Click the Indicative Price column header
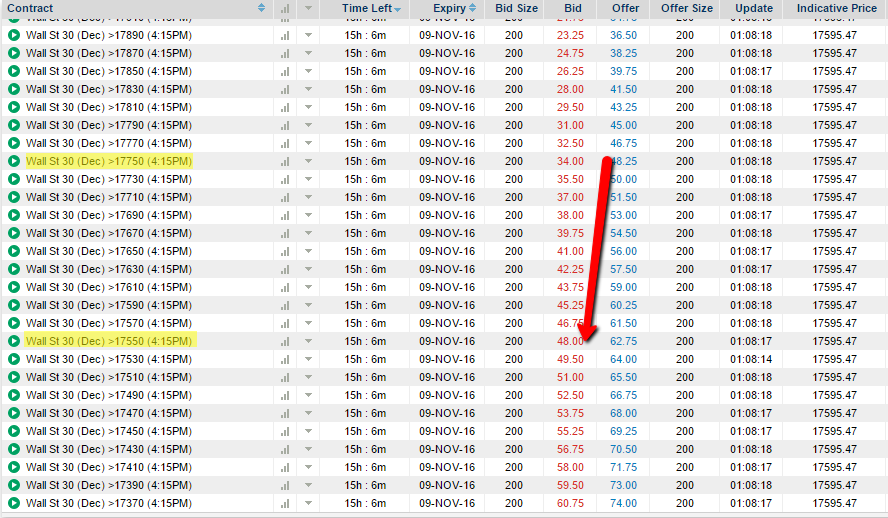The width and height of the screenshot is (888, 518). click(x=836, y=8)
